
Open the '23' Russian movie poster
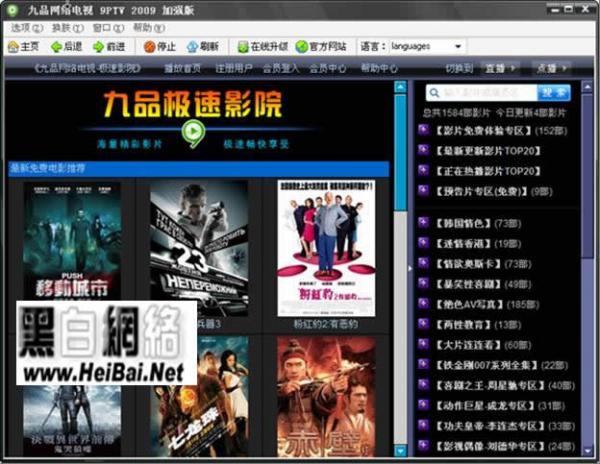[199, 249]
